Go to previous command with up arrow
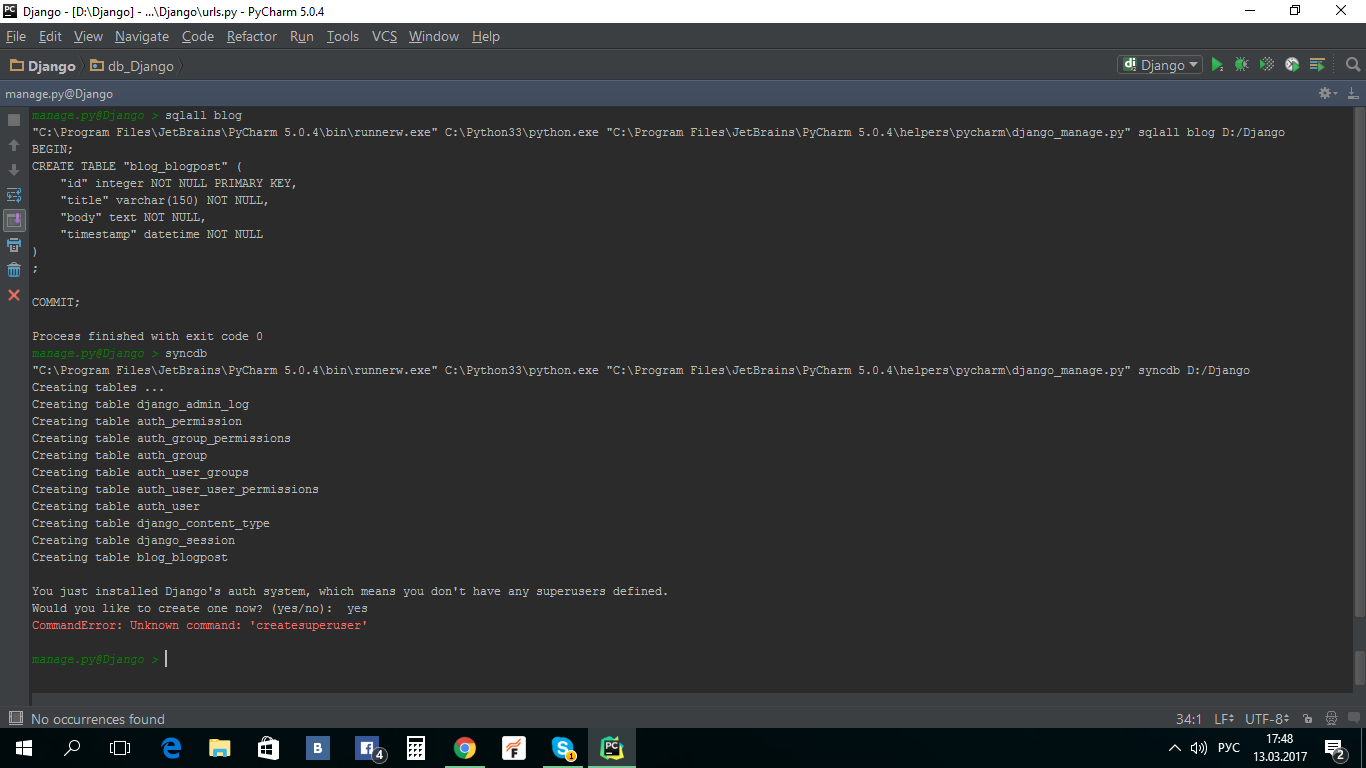This screenshot has height=768, width=1366. (14, 145)
